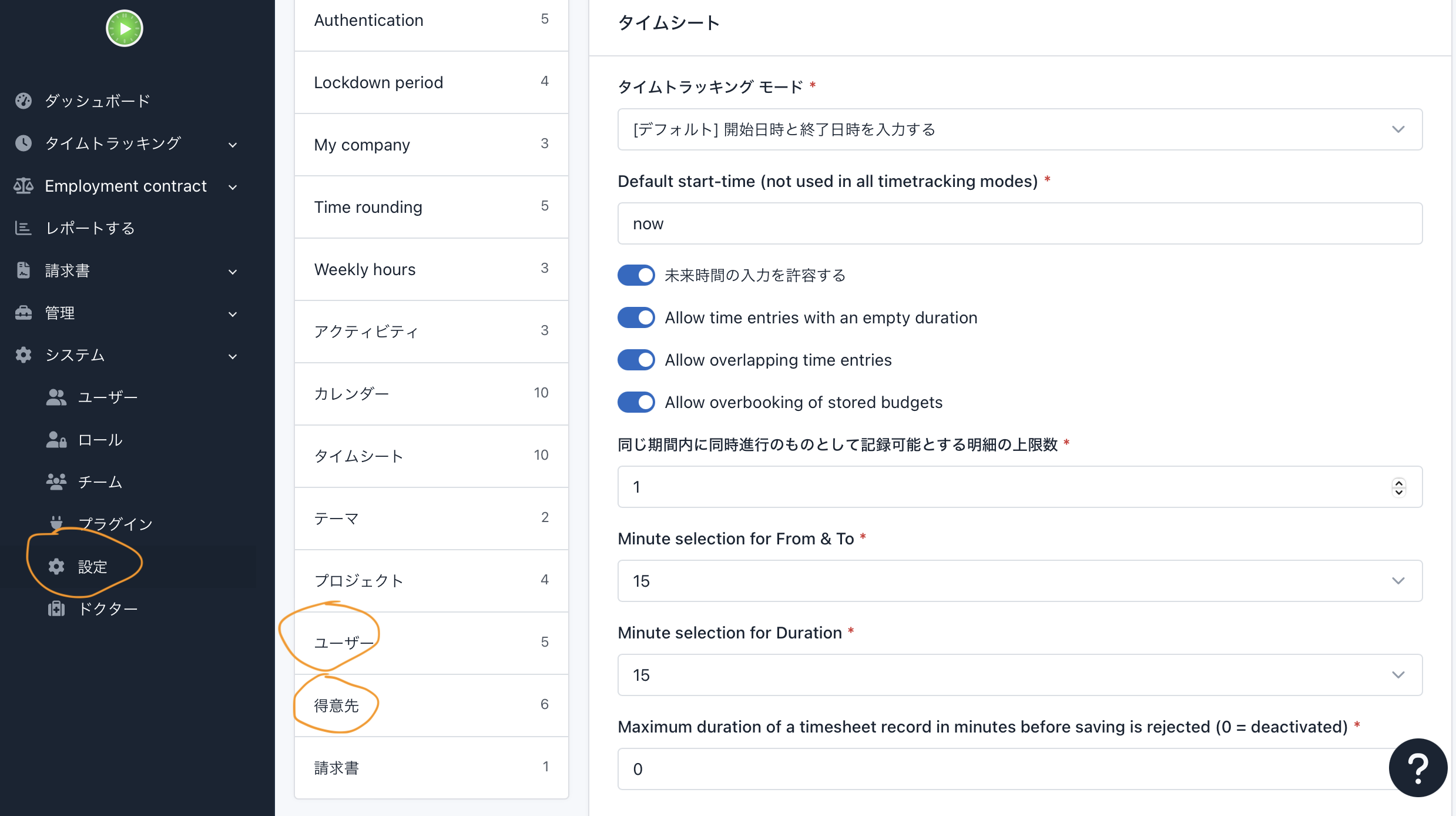This screenshot has width=1456, height=816.
Task: Open the プラグイン plugins link
Action: [x=115, y=523]
